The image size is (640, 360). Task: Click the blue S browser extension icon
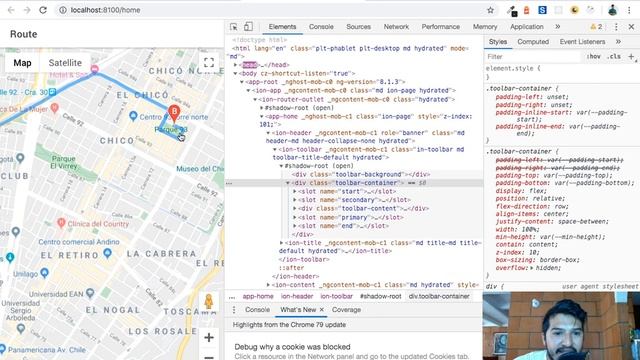[542, 10]
